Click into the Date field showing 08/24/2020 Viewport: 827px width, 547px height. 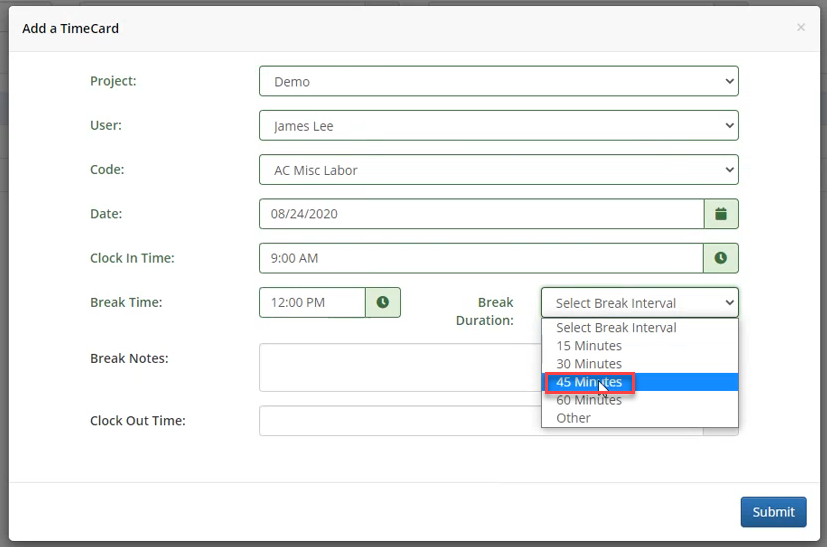click(x=480, y=214)
